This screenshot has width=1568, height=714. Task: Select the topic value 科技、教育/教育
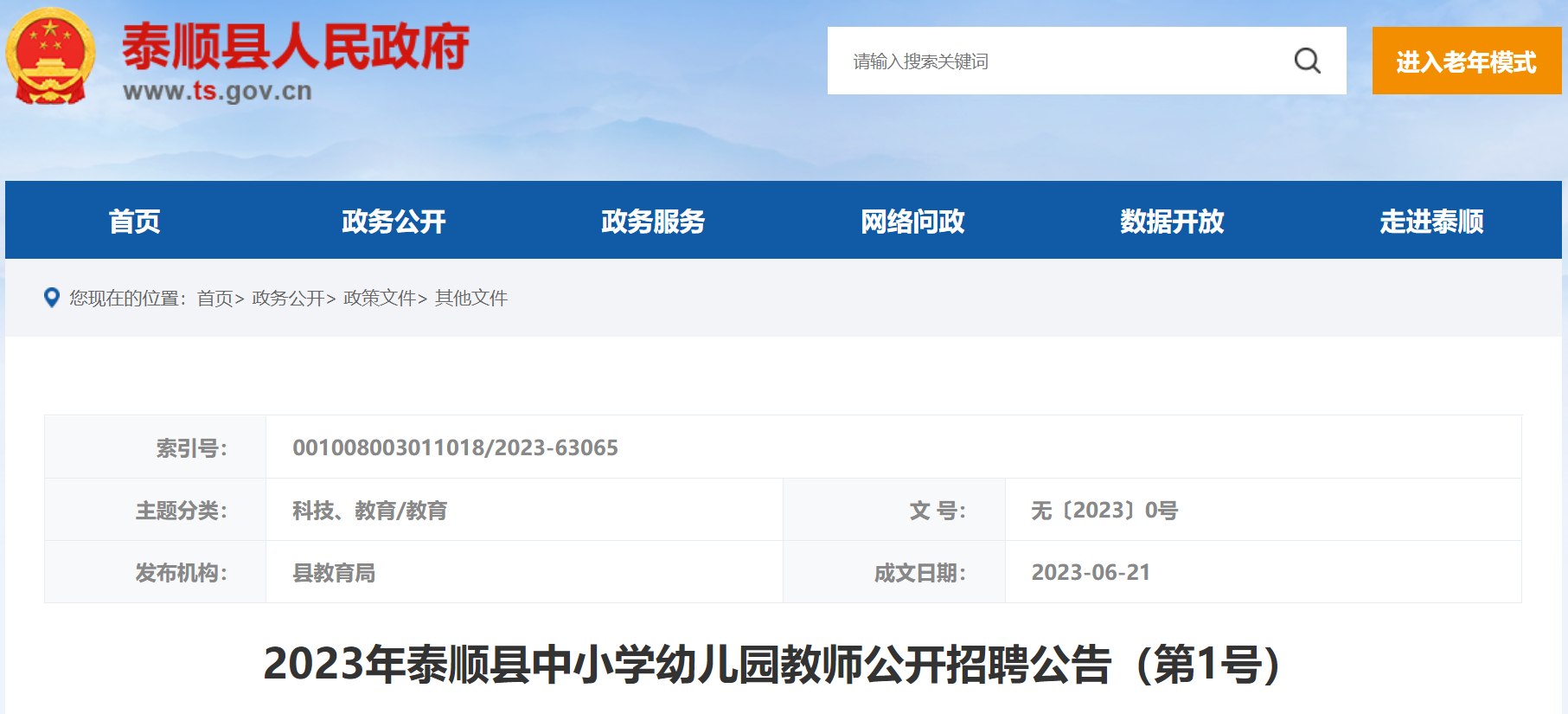click(370, 510)
